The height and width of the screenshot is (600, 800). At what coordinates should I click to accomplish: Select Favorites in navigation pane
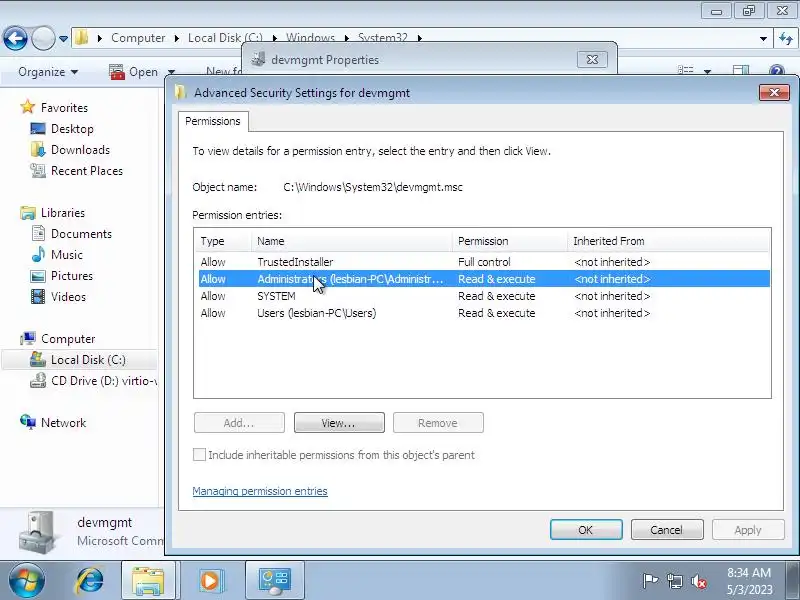[64, 108]
